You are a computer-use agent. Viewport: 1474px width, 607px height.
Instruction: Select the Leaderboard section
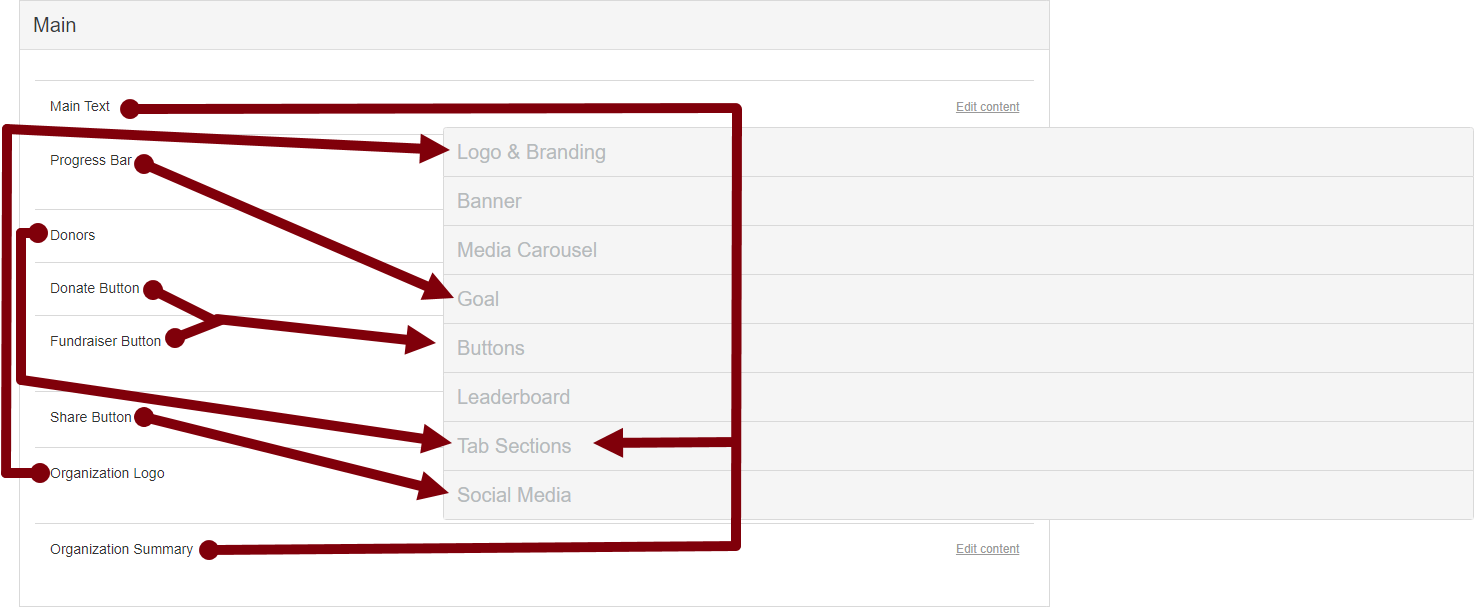pyautogui.click(x=958, y=397)
